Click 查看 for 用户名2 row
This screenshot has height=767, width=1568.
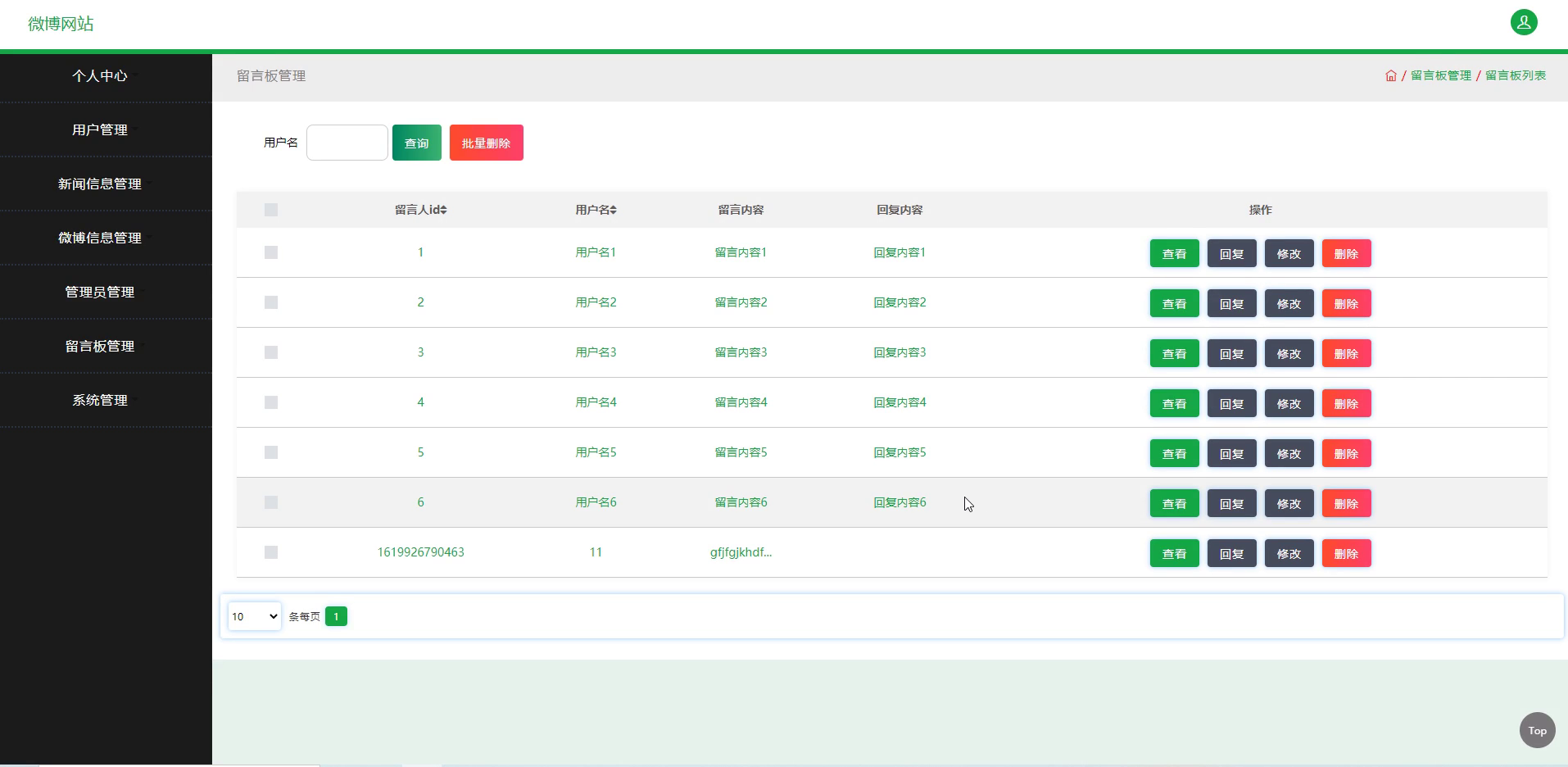(1175, 303)
